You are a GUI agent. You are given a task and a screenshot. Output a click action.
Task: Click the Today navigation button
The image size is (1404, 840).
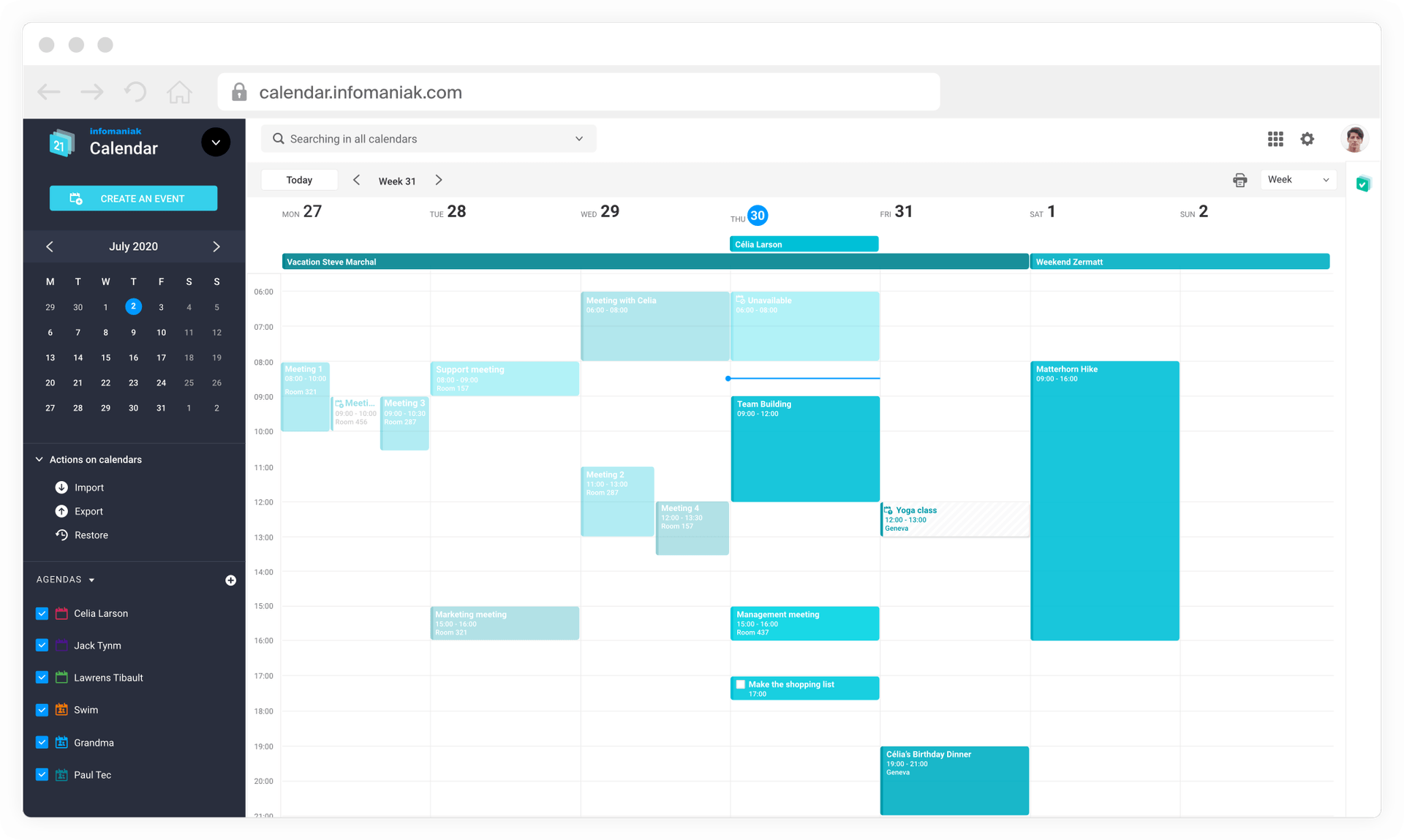[300, 181]
